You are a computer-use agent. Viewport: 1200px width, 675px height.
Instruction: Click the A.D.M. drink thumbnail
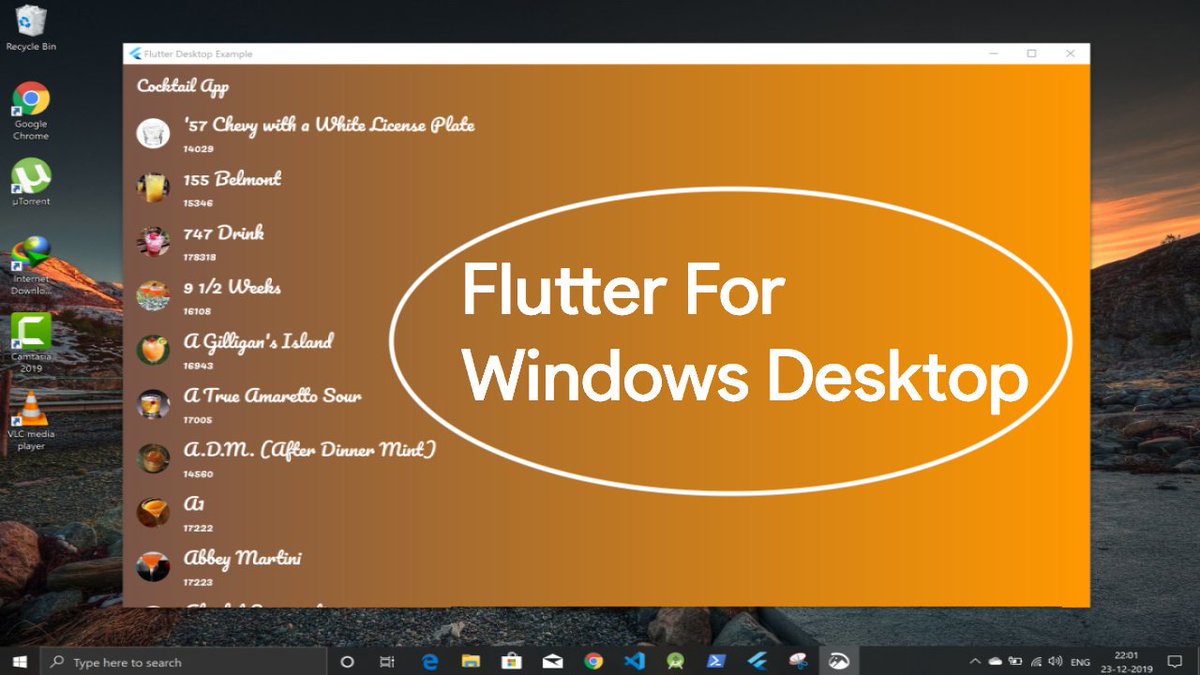click(153, 458)
